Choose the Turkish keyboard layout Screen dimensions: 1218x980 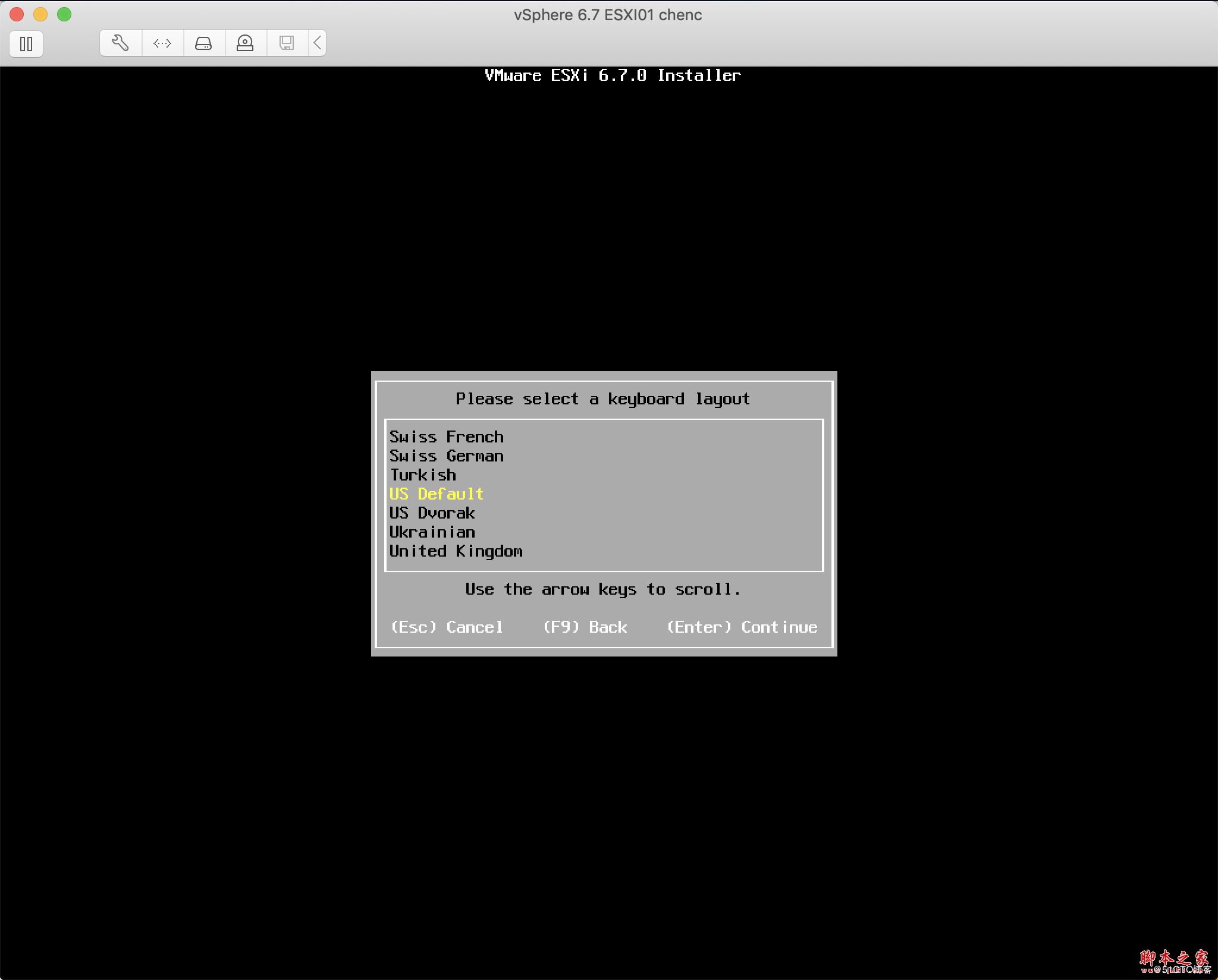point(423,475)
